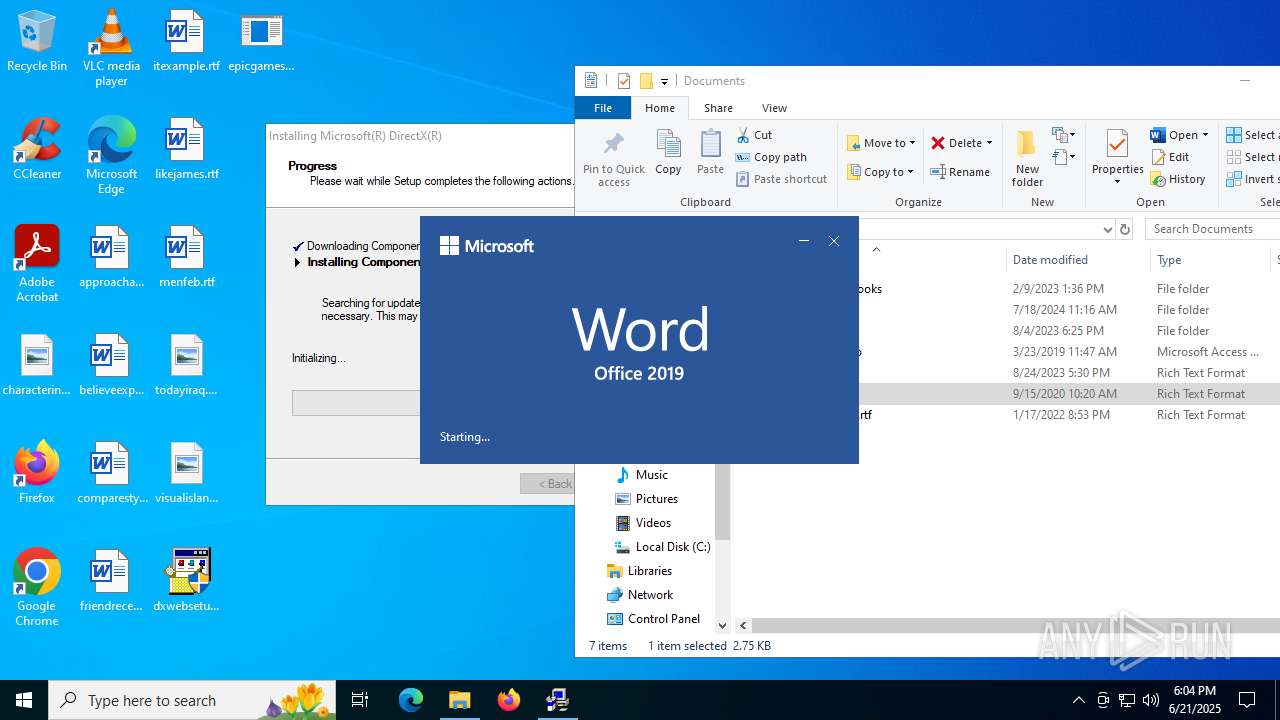Click Paste shortcut in the ribbon
Screen dimensions: 1280x720
click(781, 179)
